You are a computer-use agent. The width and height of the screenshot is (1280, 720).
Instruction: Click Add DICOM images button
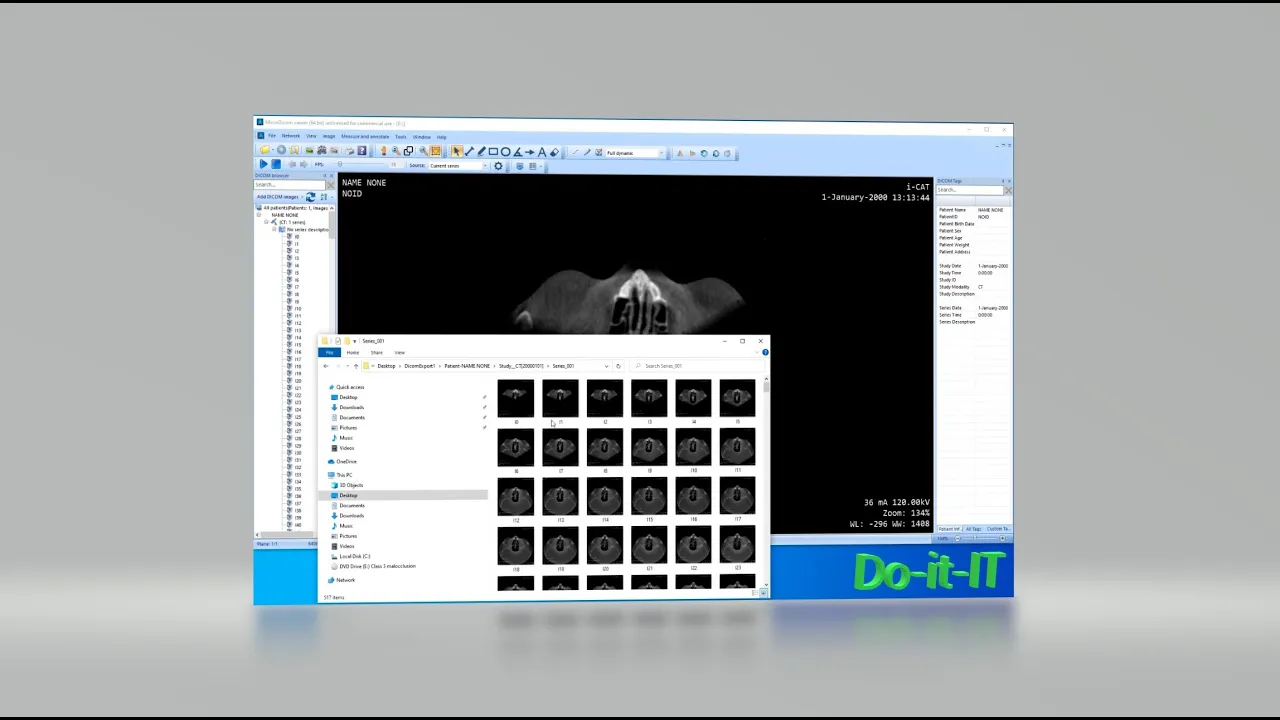280,197
